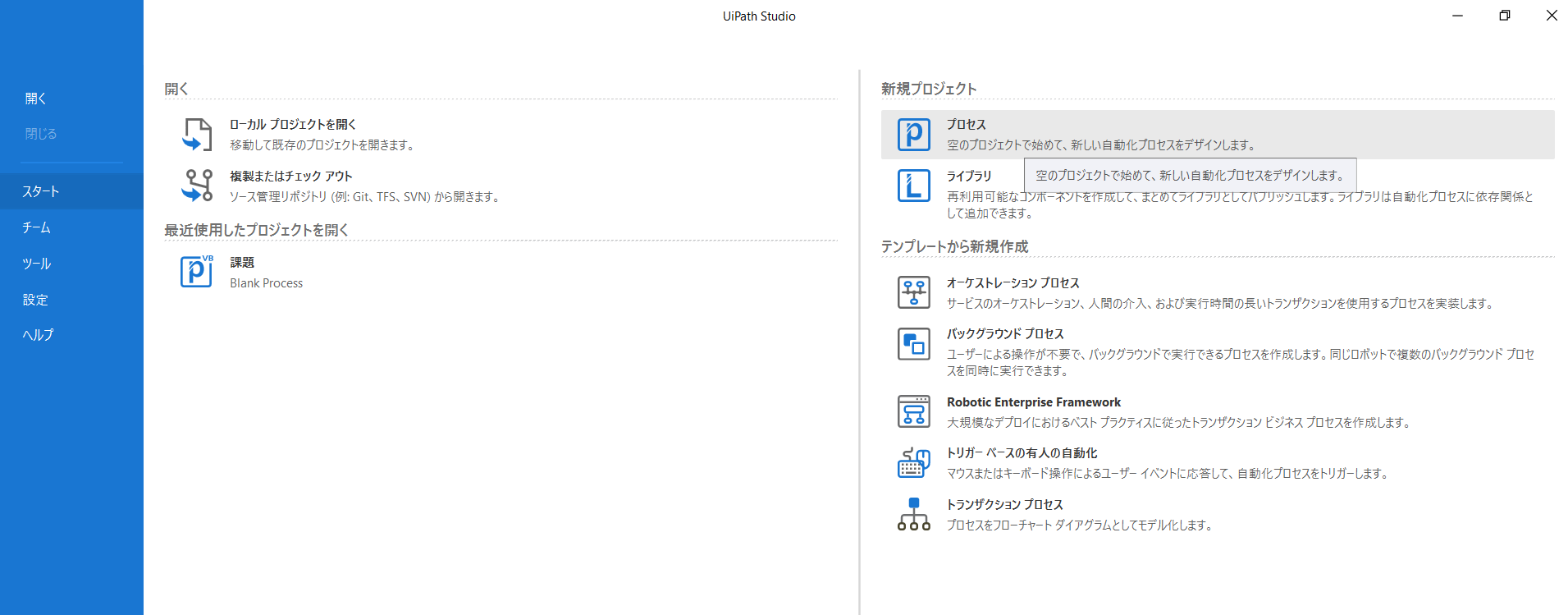Click the Open Local Project icon
The height and width of the screenshot is (615, 1568).
197,135
